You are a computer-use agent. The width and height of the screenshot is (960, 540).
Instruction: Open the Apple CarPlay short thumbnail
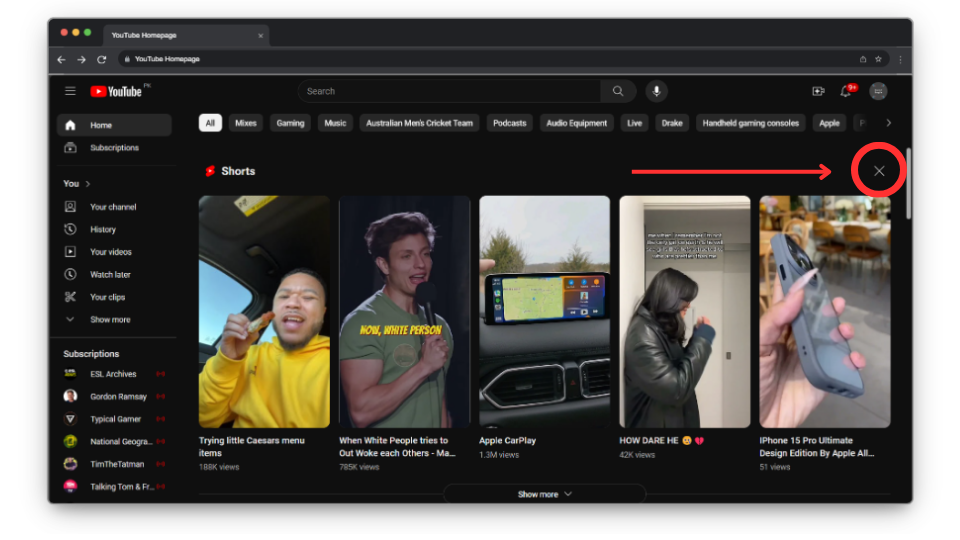point(544,311)
